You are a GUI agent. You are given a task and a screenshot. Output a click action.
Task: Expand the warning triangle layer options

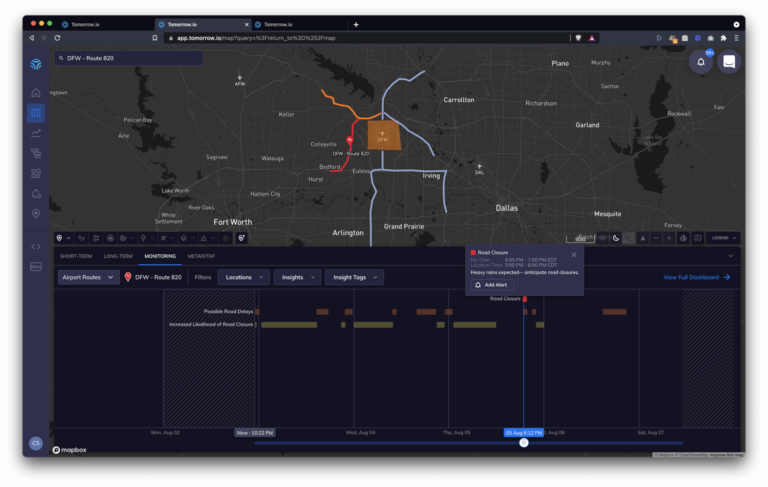[213, 238]
